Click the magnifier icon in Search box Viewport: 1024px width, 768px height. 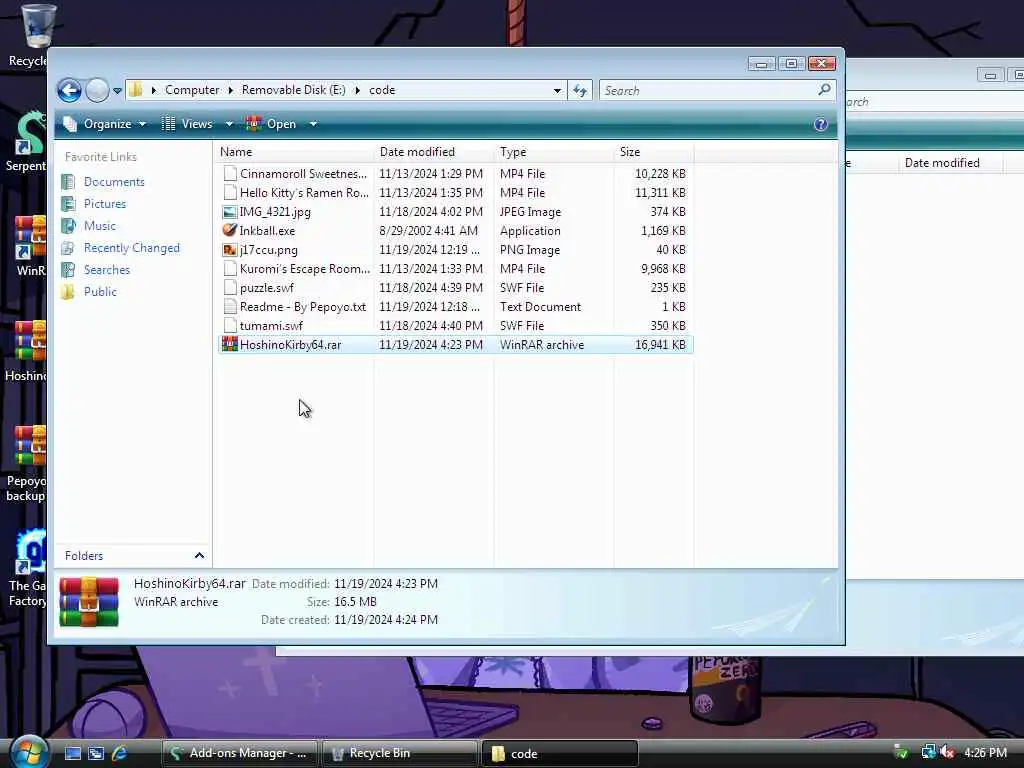(x=824, y=89)
